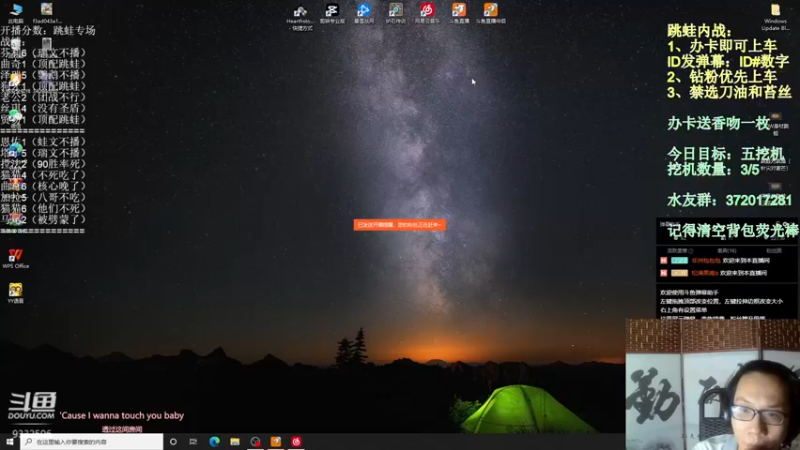Click the '欢迎使用斗鱼弹幕助手' text line
The height and width of the screenshot is (450, 800).
689,293
